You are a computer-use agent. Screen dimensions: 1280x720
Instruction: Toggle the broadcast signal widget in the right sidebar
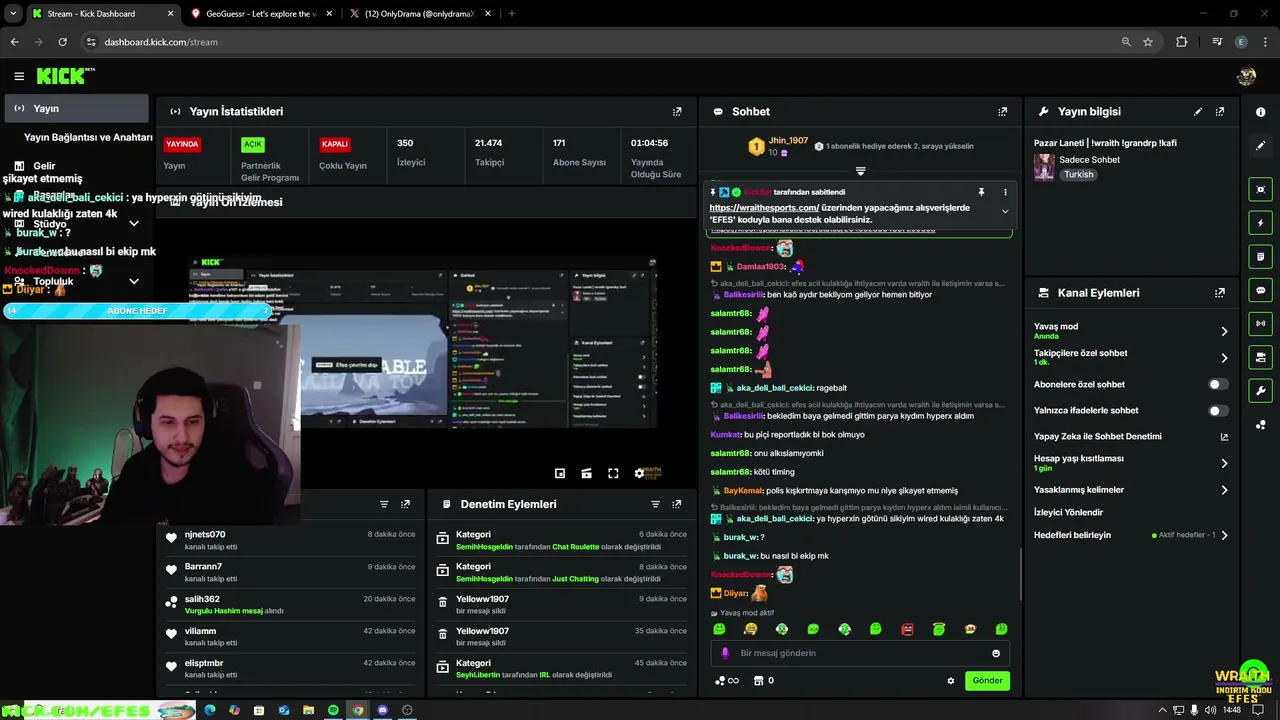[1261, 323]
